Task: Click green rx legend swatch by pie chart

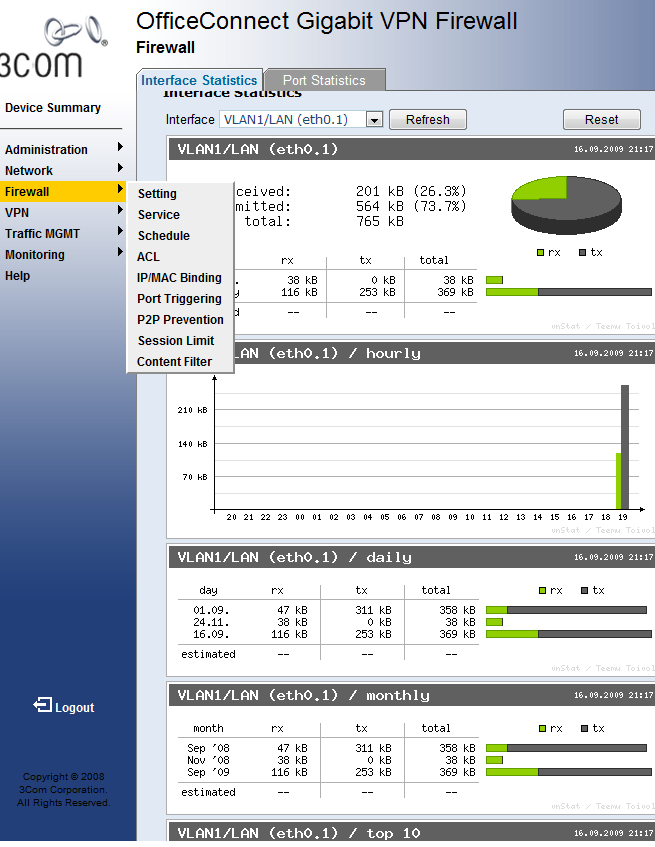Action: pos(540,252)
